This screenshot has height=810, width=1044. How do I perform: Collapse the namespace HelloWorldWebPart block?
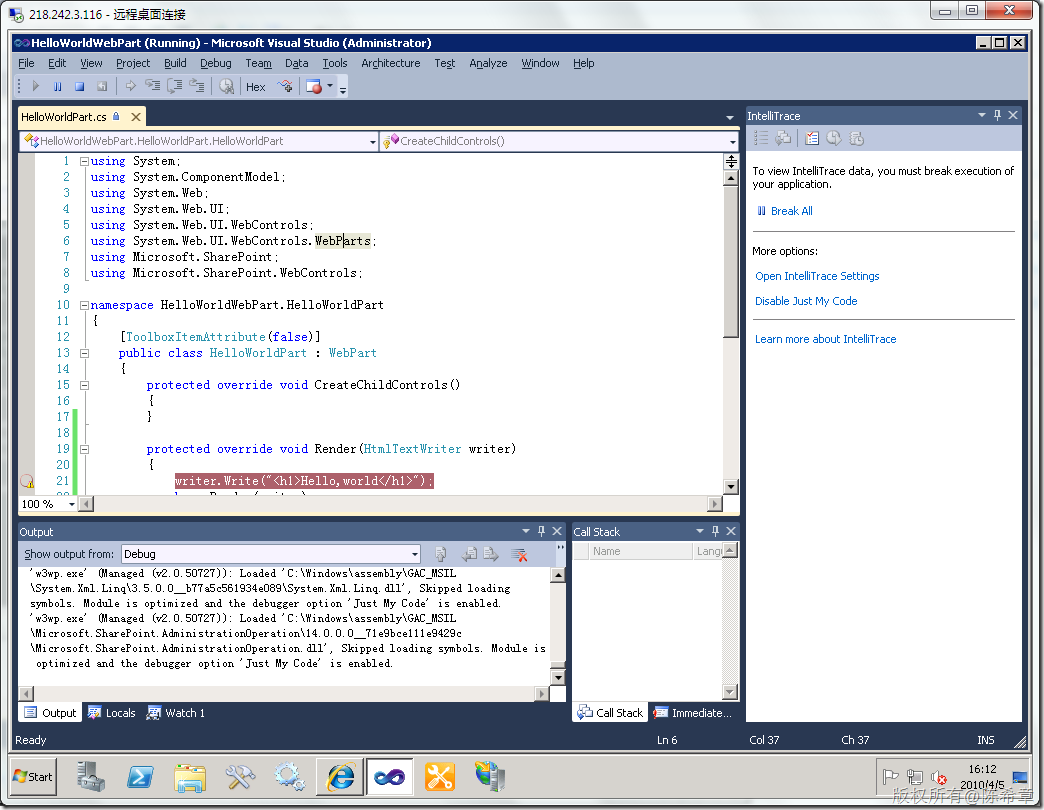[x=85, y=305]
